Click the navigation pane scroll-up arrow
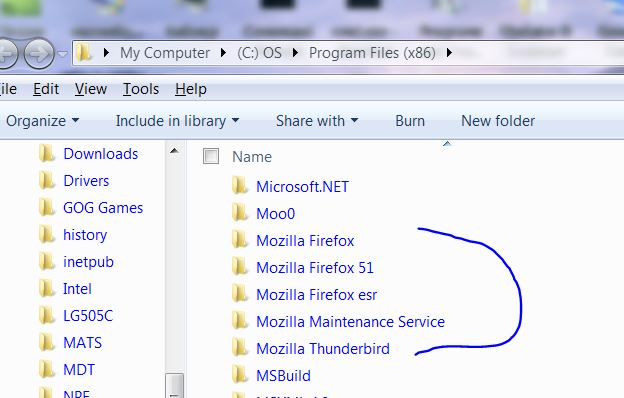624x398 pixels. (x=174, y=150)
